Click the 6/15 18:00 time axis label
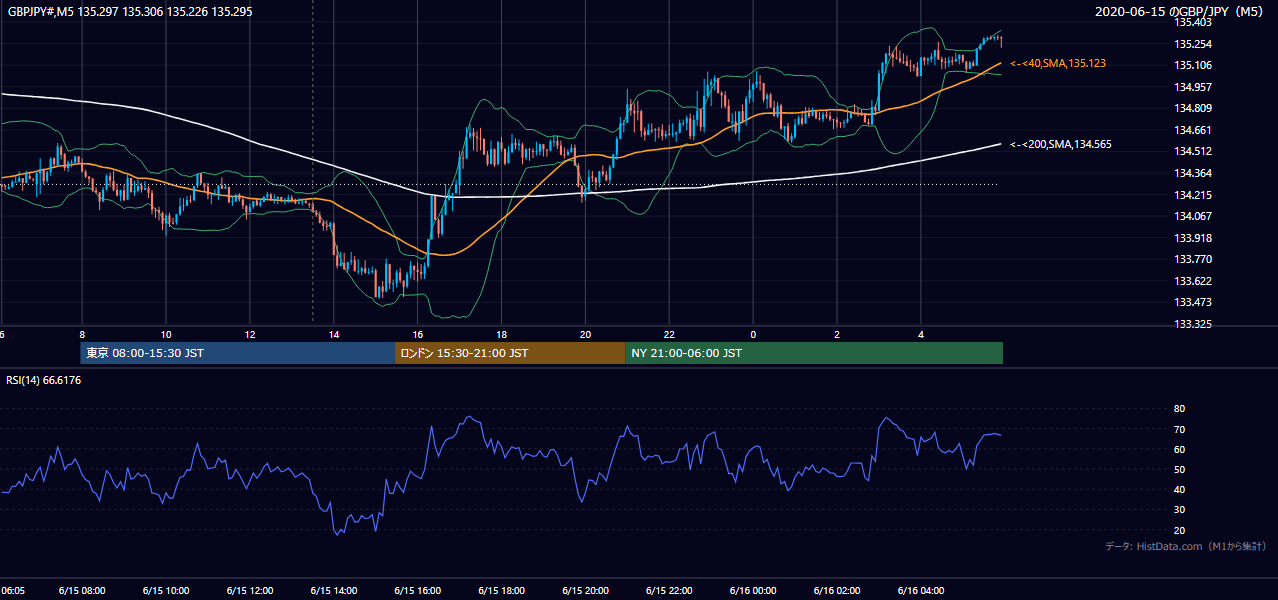Screen dimensions: 1278x600 click(x=502, y=591)
